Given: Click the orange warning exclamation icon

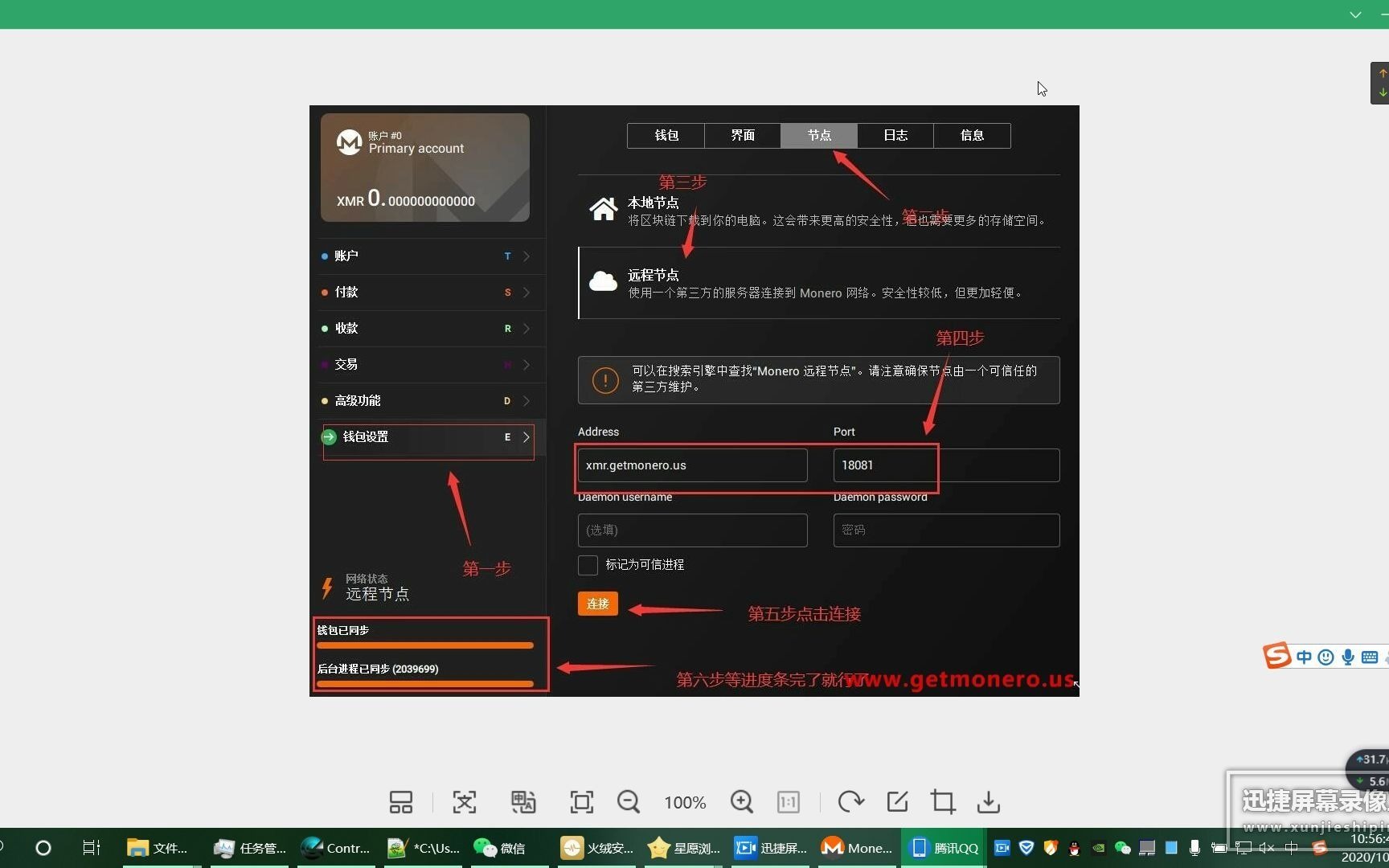Looking at the screenshot, I should tap(605, 380).
